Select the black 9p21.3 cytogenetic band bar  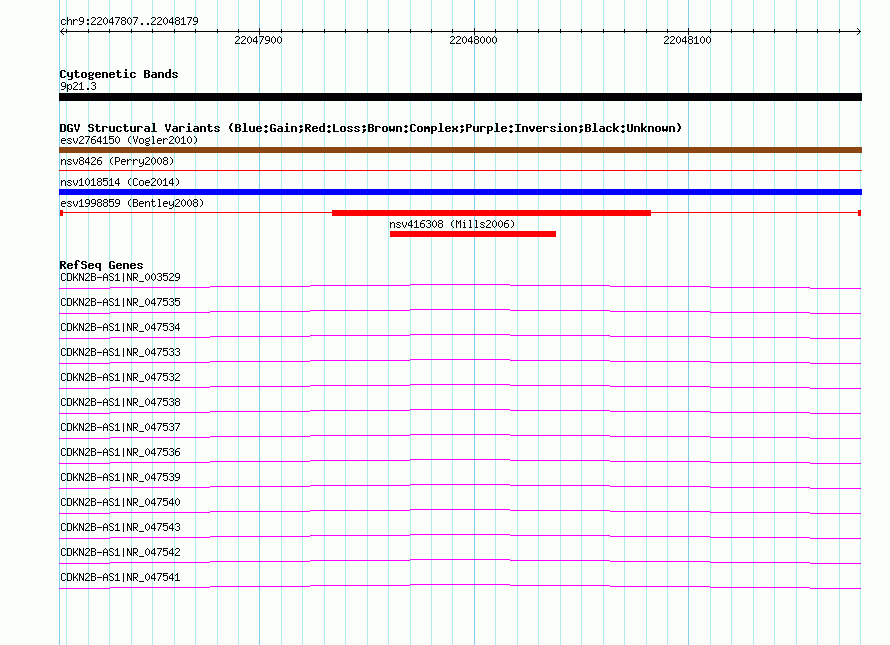[460, 97]
